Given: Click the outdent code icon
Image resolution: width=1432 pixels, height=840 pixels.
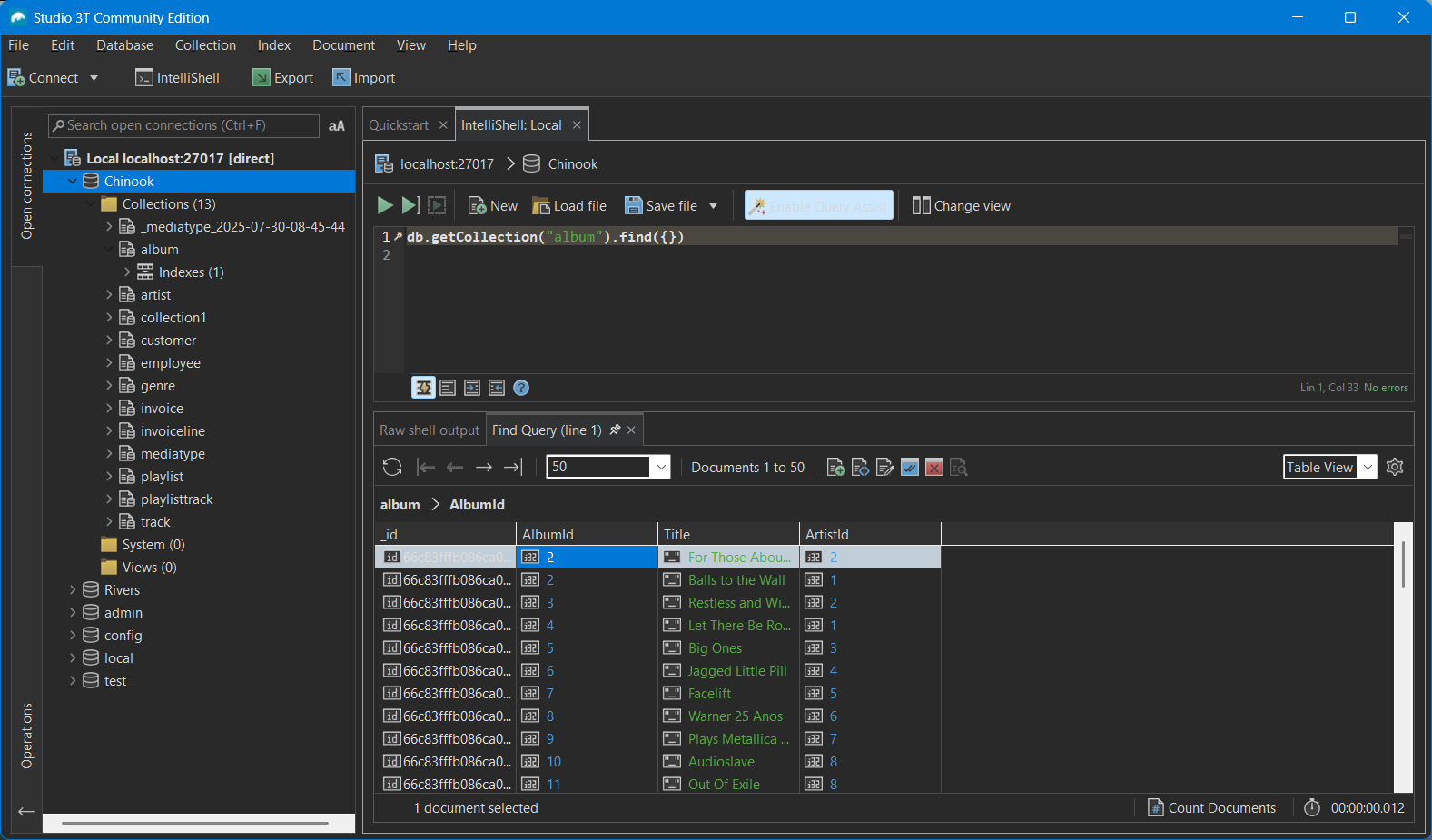Looking at the screenshot, I should [x=497, y=388].
